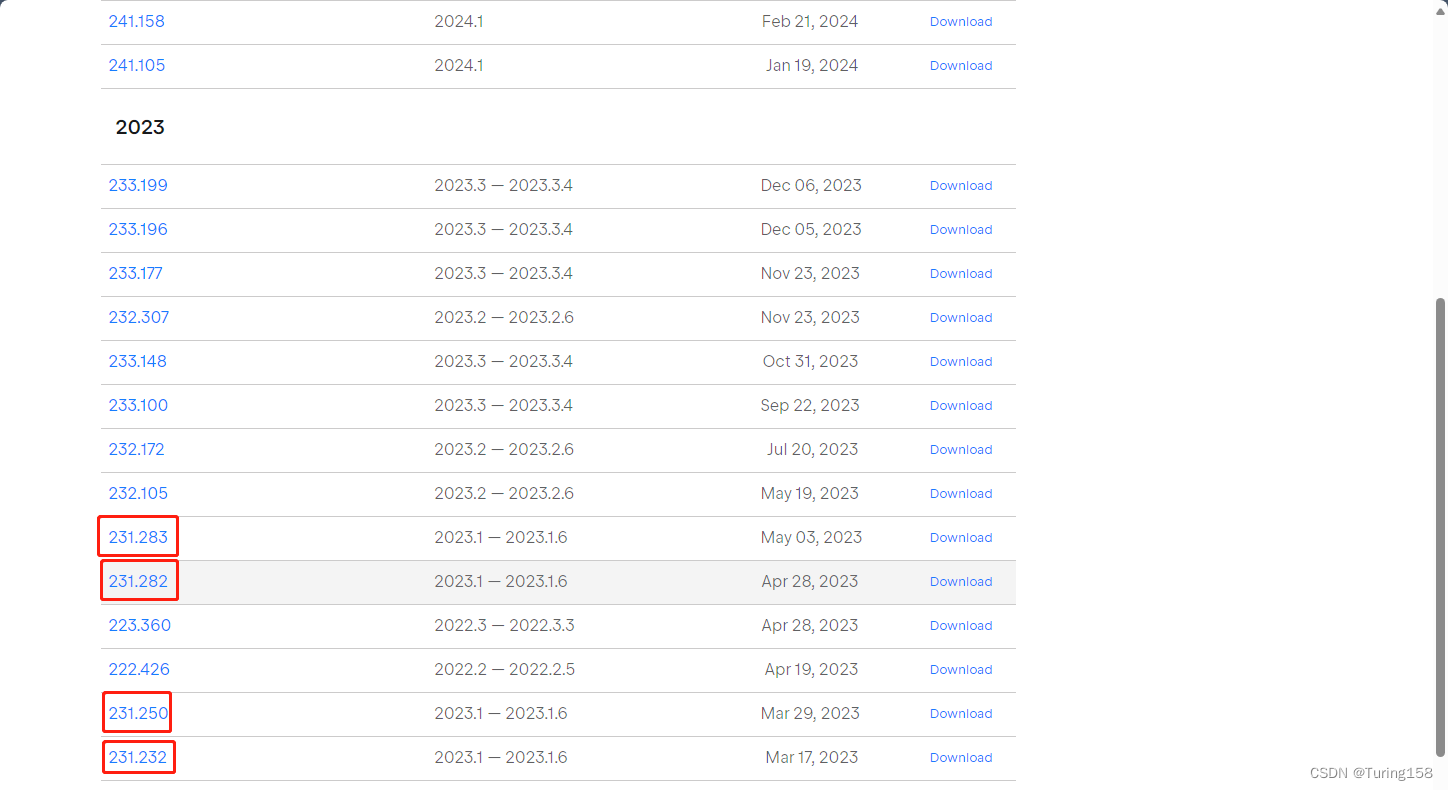This screenshot has width=1448, height=790.
Task: Select 2024.1 compatibility for version 241.158
Action: coord(458,21)
